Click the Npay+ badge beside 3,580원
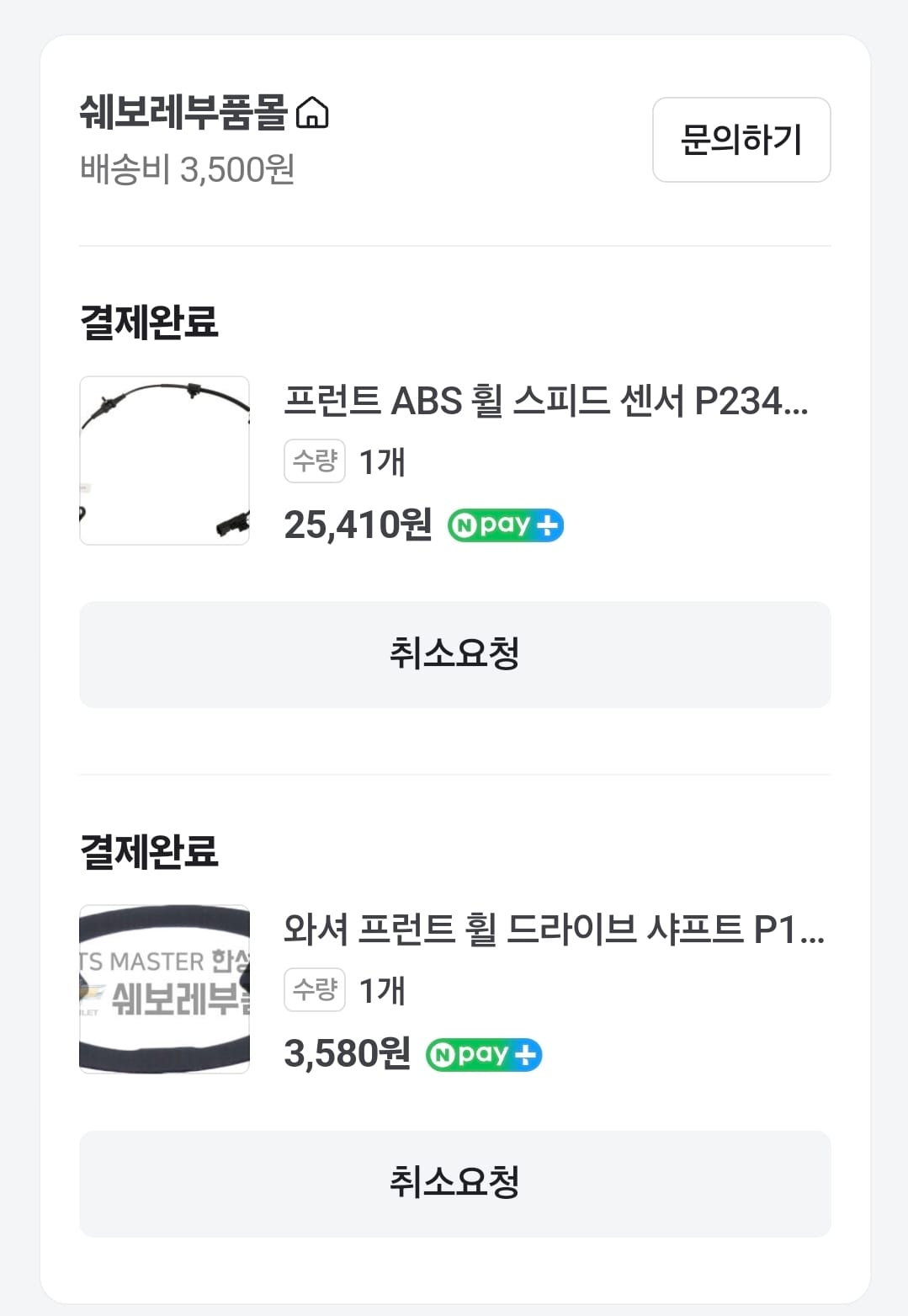 pos(484,1054)
